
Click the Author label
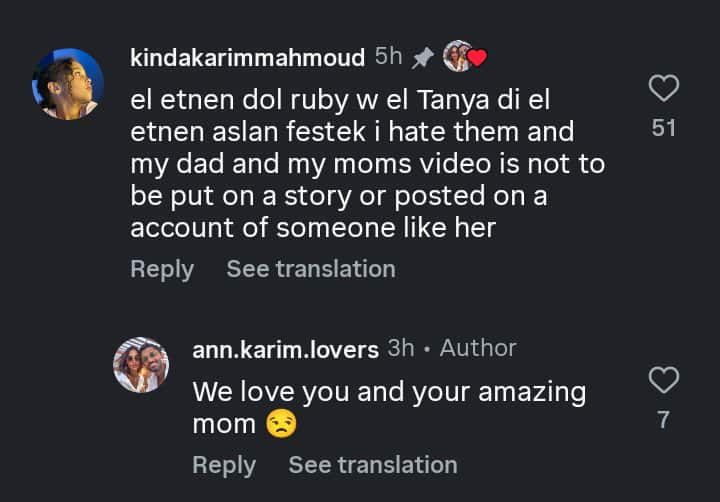pyautogui.click(x=478, y=348)
